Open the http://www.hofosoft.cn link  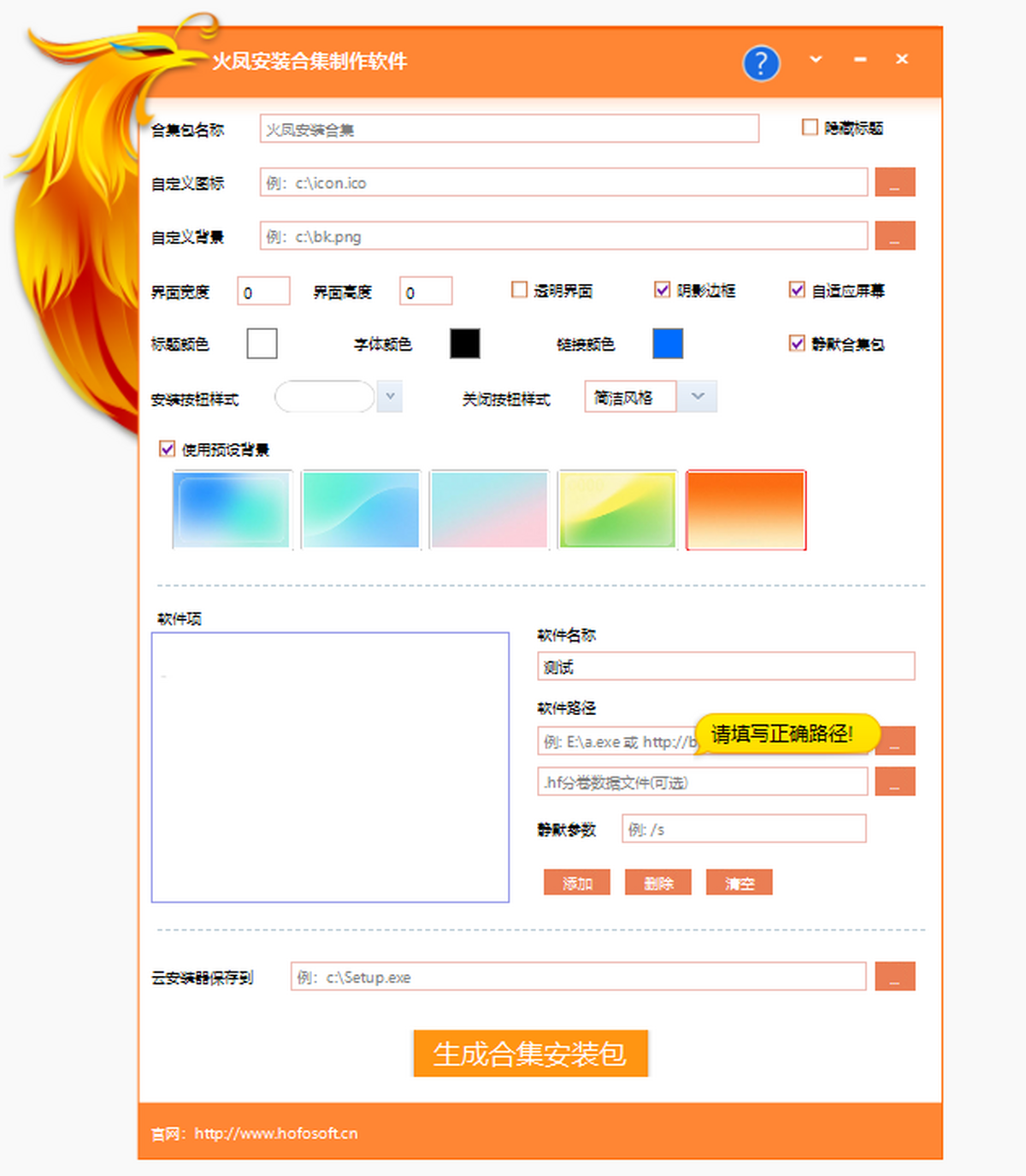[275, 1133]
